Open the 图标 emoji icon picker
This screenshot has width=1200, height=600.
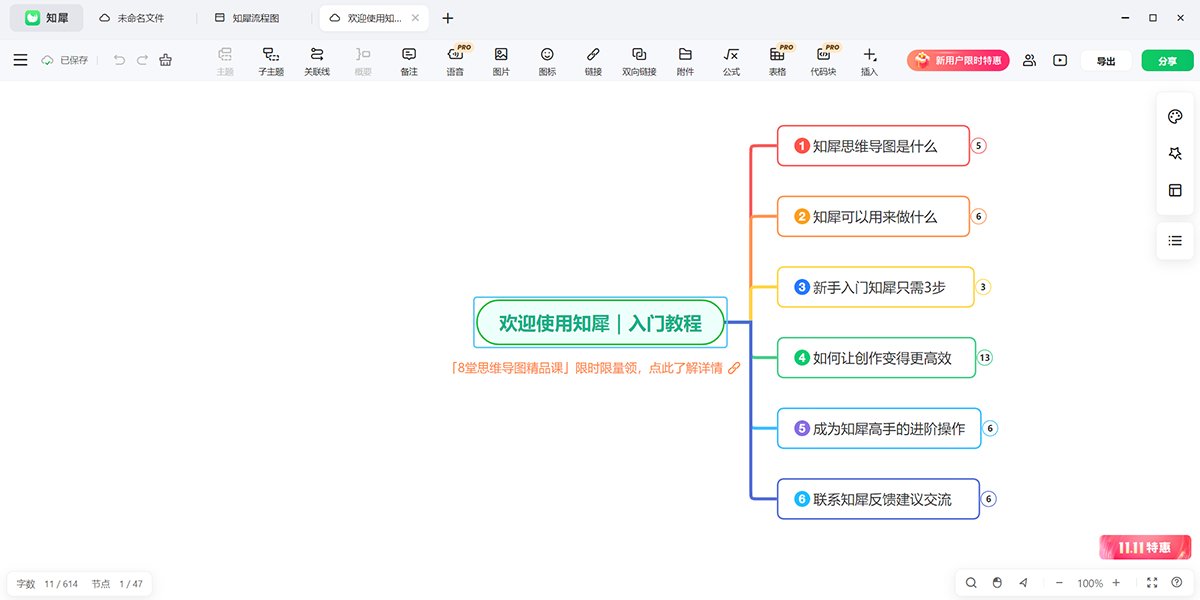point(547,60)
